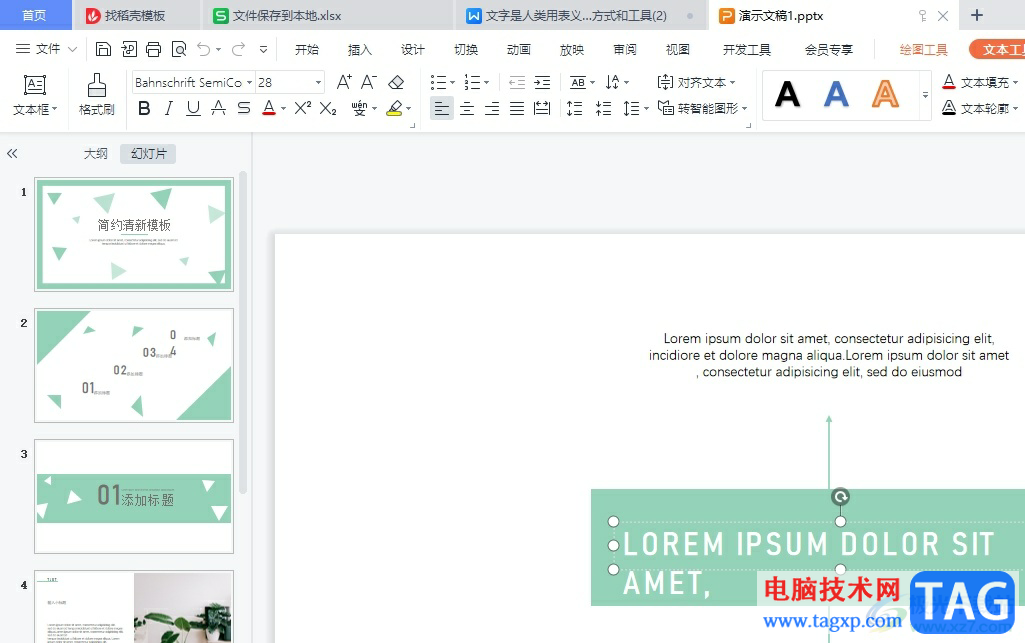The width and height of the screenshot is (1025, 643).
Task: Decrease font size with A- icon
Action: pyautogui.click(x=369, y=82)
